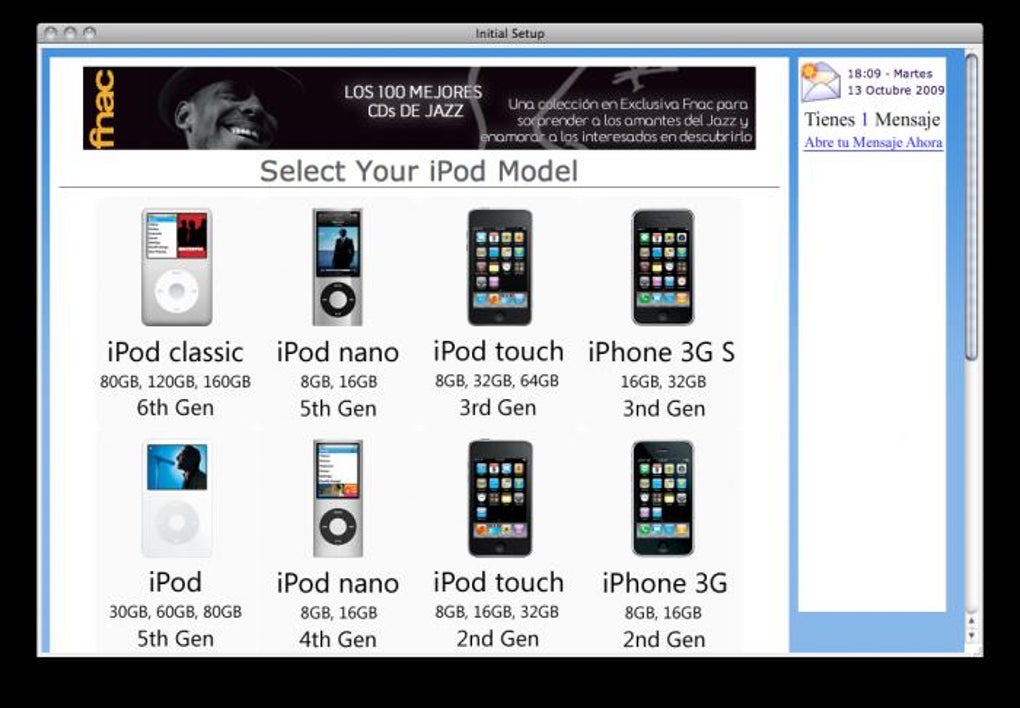Image resolution: width=1020 pixels, height=708 pixels.
Task: Click the 'iPod touch' label above 2nd Gen
Action: point(498,582)
